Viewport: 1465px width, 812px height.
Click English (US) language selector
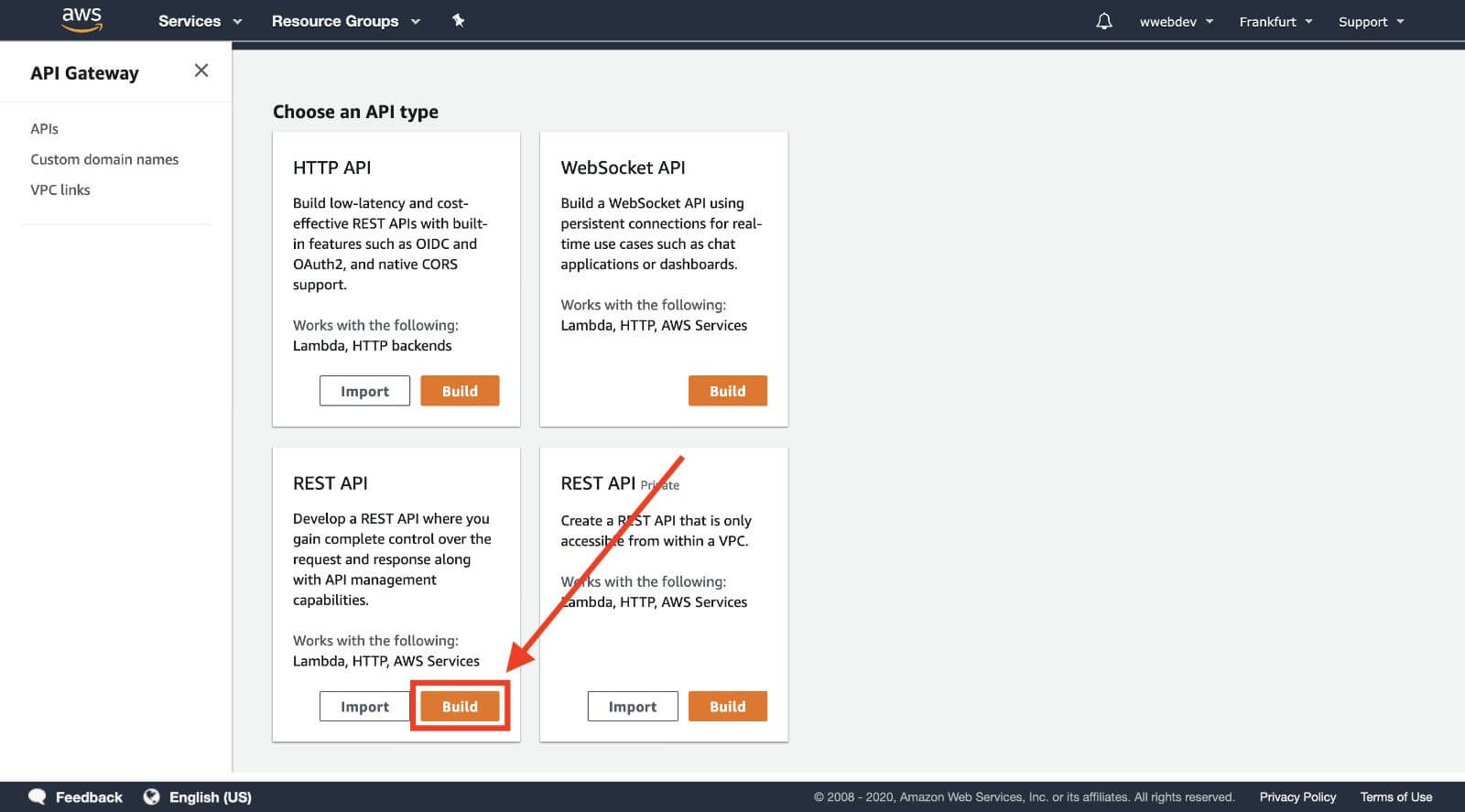point(211,797)
